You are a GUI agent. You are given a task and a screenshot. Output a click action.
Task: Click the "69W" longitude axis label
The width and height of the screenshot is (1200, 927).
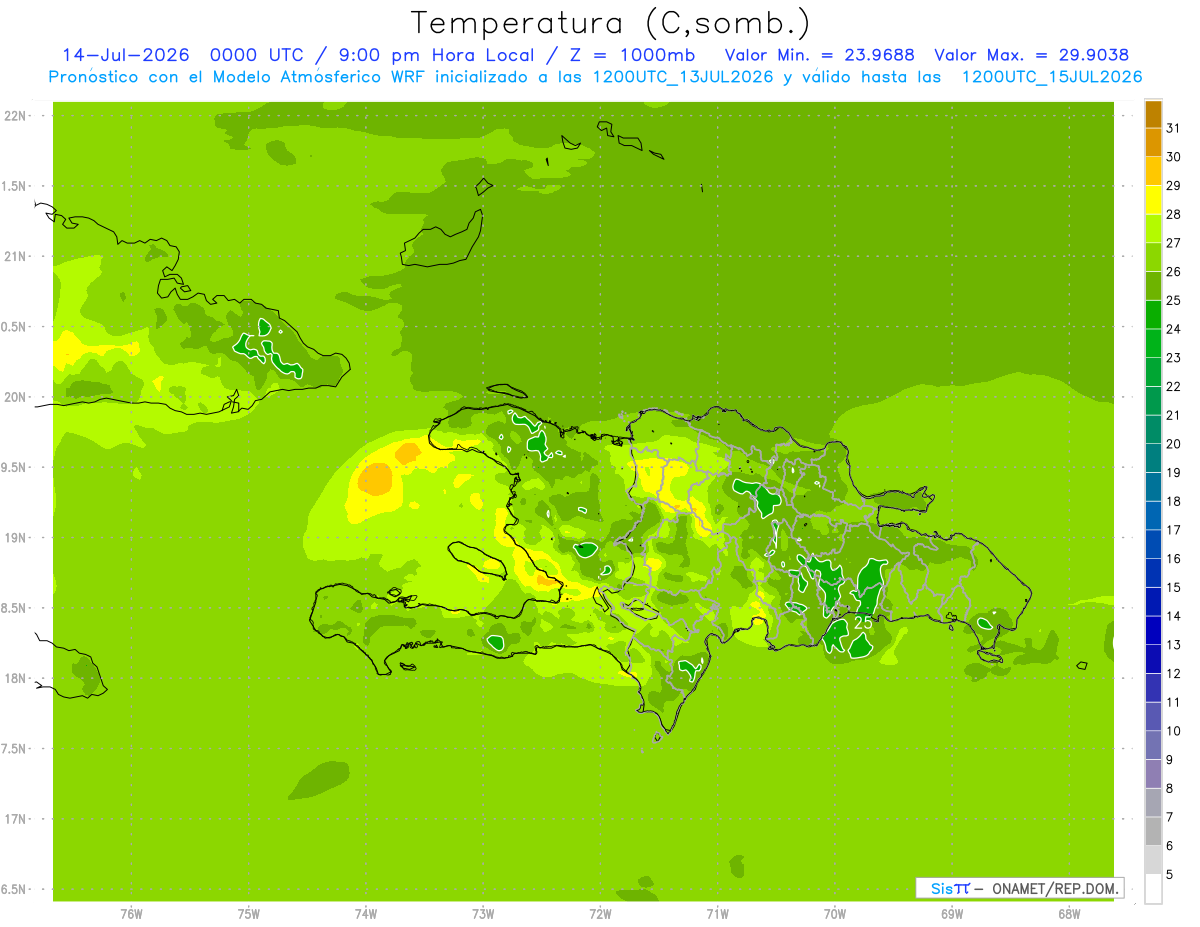[x=952, y=915]
